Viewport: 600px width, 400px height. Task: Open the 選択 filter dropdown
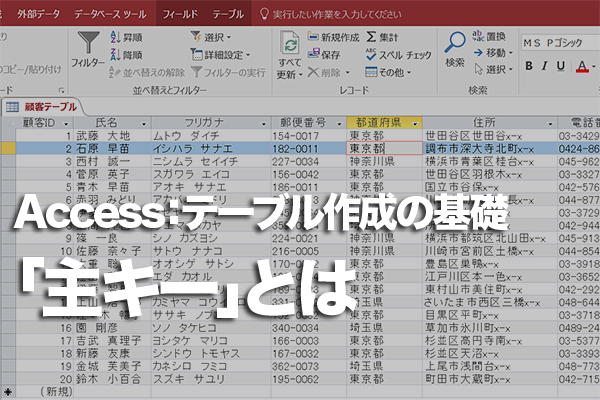click(211, 37)
